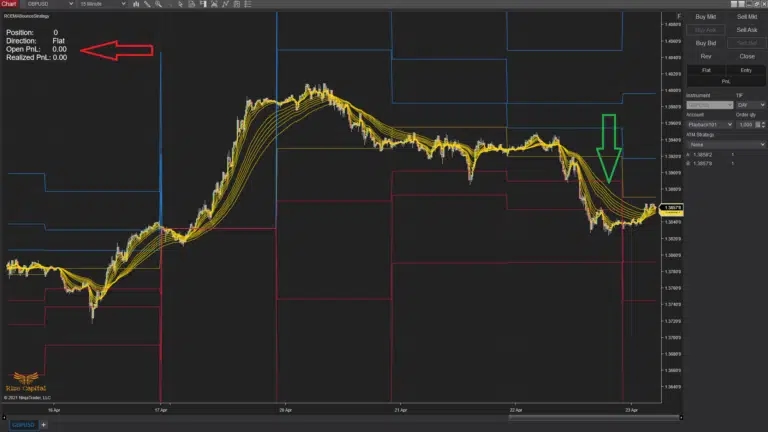
Task: Click the Rev position button
Action: [705, 56]
